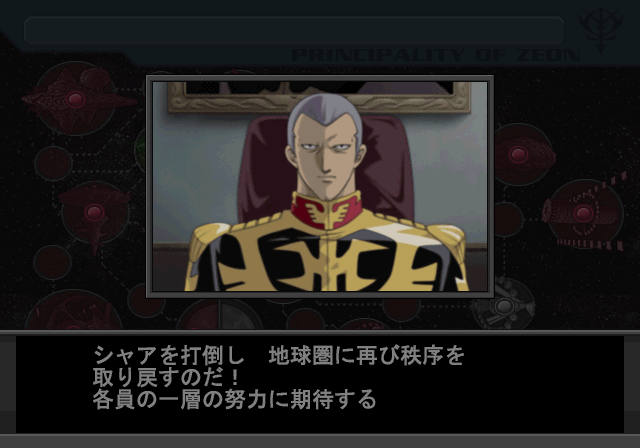Viewport: 640px width, 448px height.
Task: Select the half-red half-gray circle node
Action: click(219, 314)
